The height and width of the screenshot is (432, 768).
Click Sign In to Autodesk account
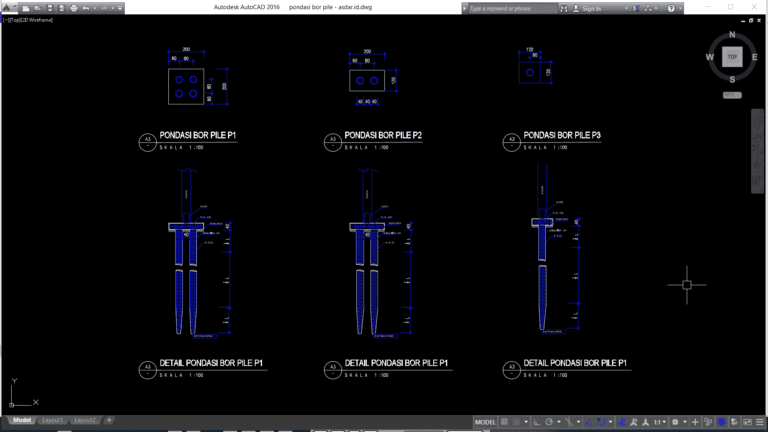click(587, 8)
